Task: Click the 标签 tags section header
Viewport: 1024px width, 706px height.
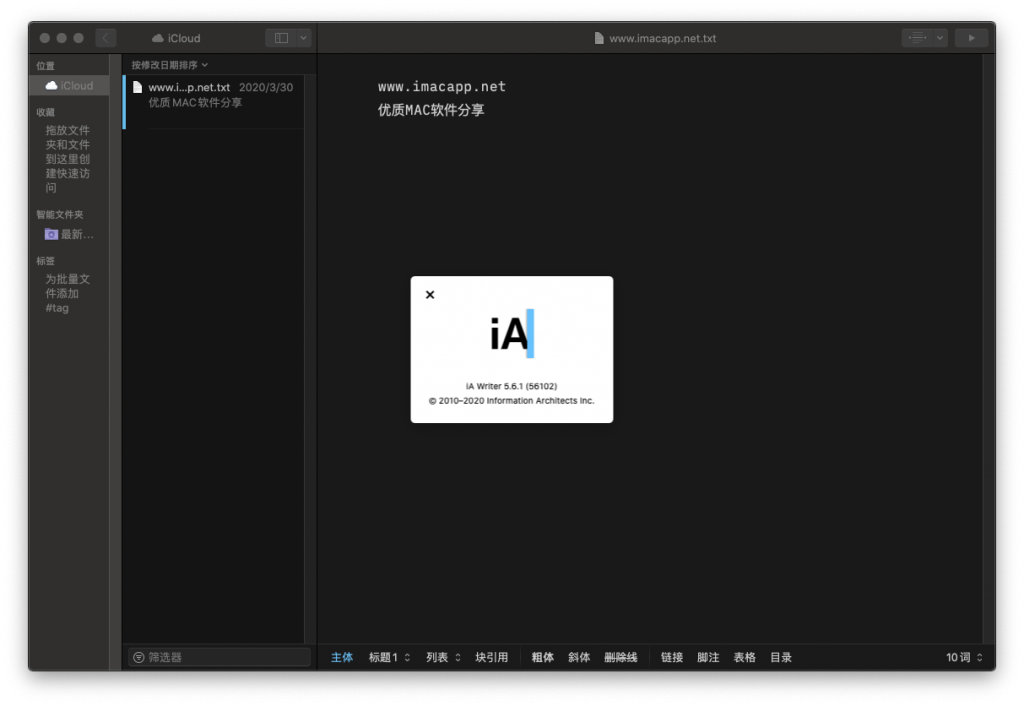Action: [46, 261]
